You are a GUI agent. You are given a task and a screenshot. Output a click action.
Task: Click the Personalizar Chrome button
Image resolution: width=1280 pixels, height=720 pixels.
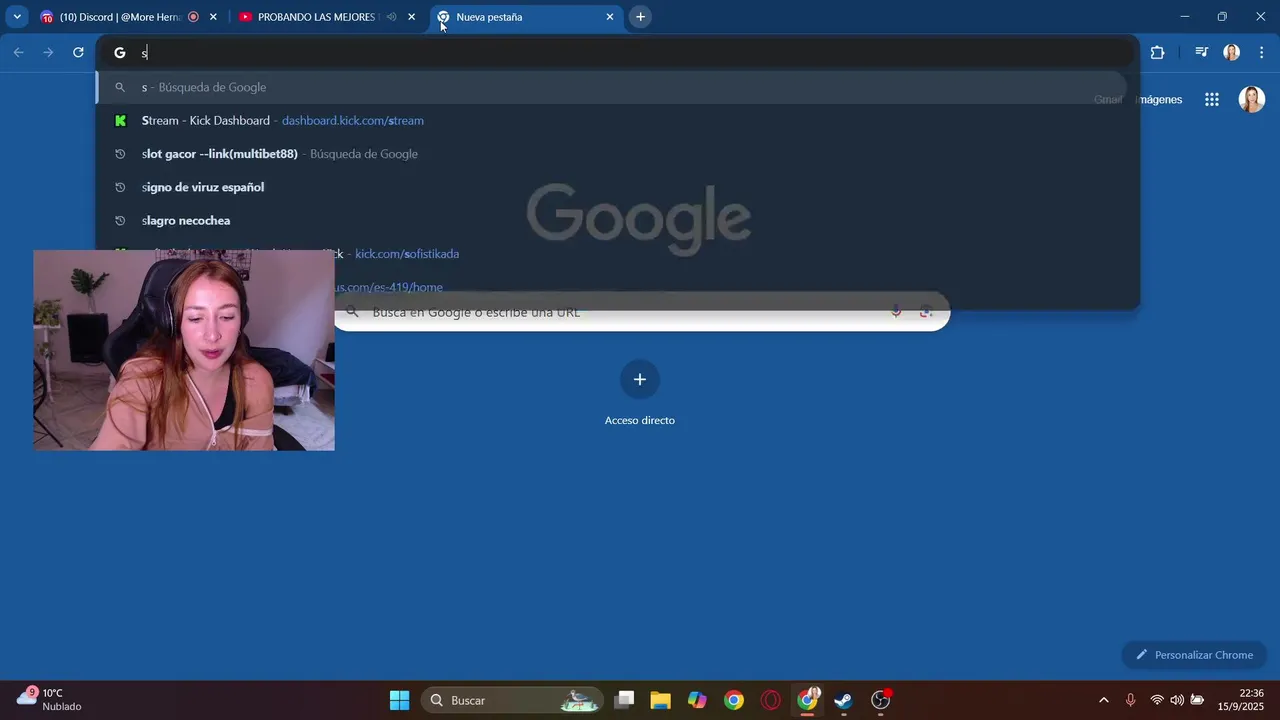(1194, 655)
